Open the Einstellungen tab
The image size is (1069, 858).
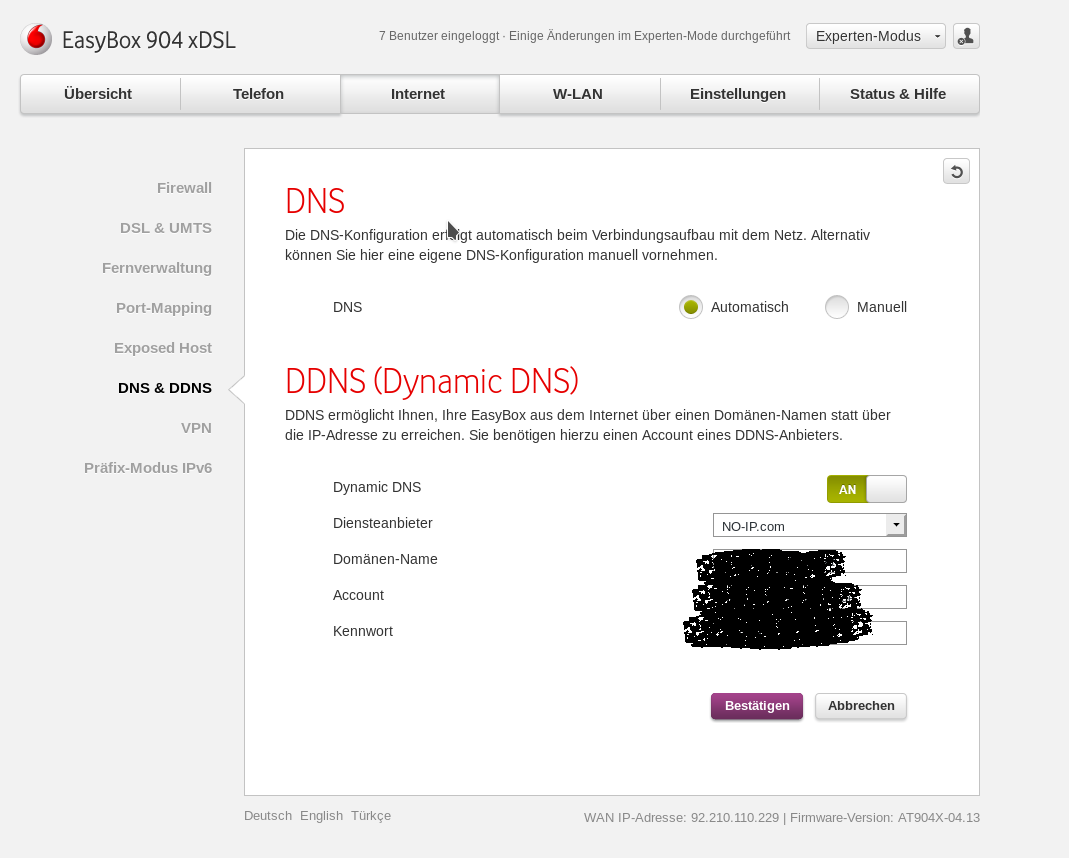[x=738, y=94]
